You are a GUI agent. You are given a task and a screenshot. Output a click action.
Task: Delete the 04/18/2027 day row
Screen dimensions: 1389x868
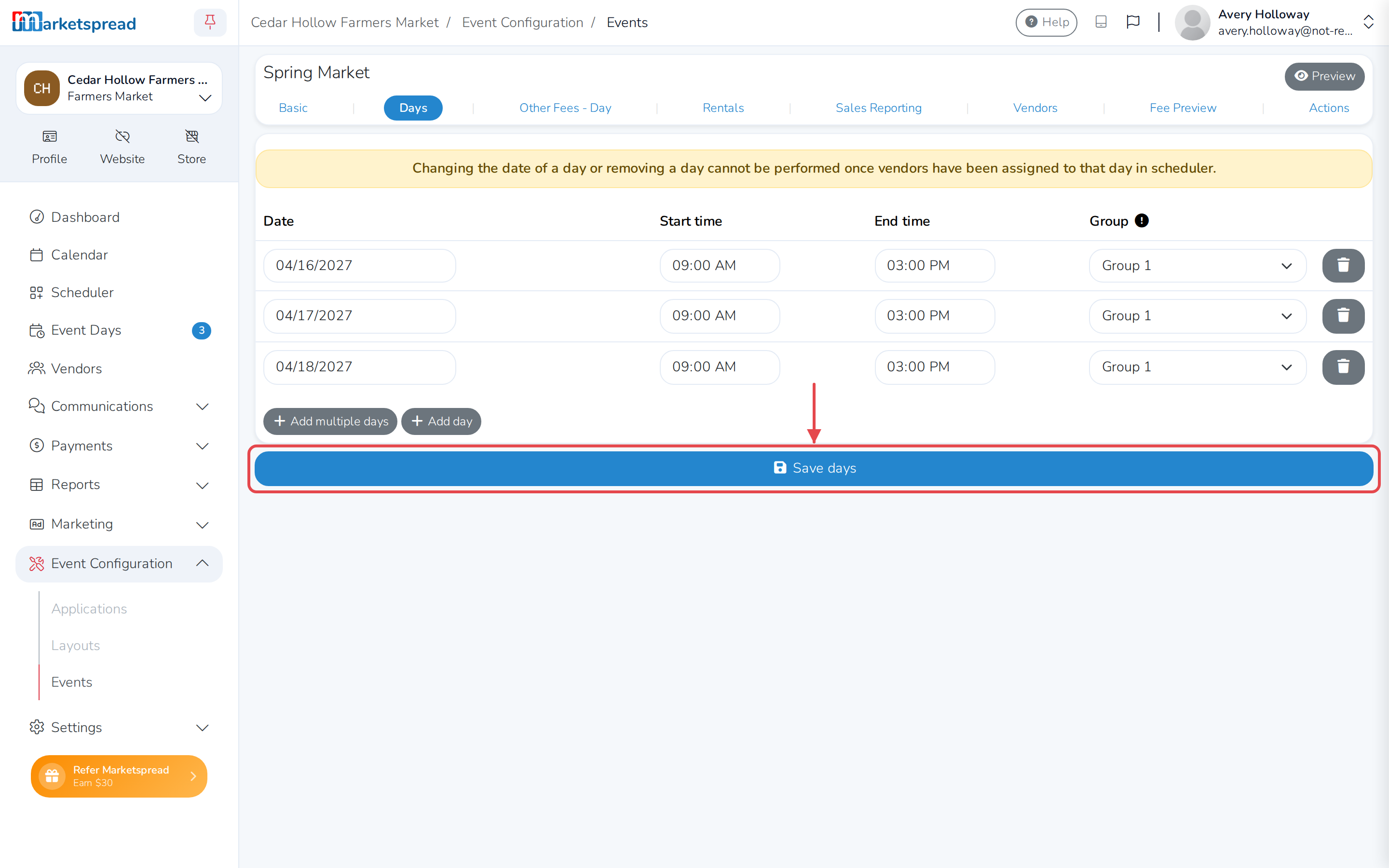tap(1343, 367)
